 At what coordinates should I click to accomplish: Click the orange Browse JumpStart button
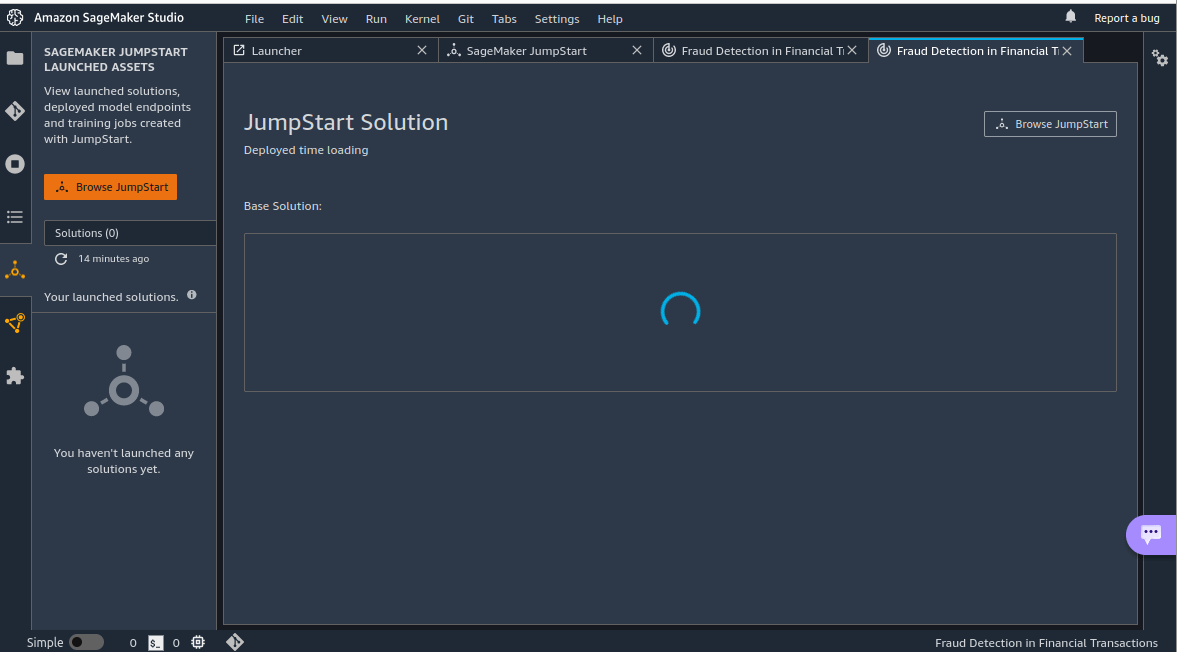(x=110, y=187)
